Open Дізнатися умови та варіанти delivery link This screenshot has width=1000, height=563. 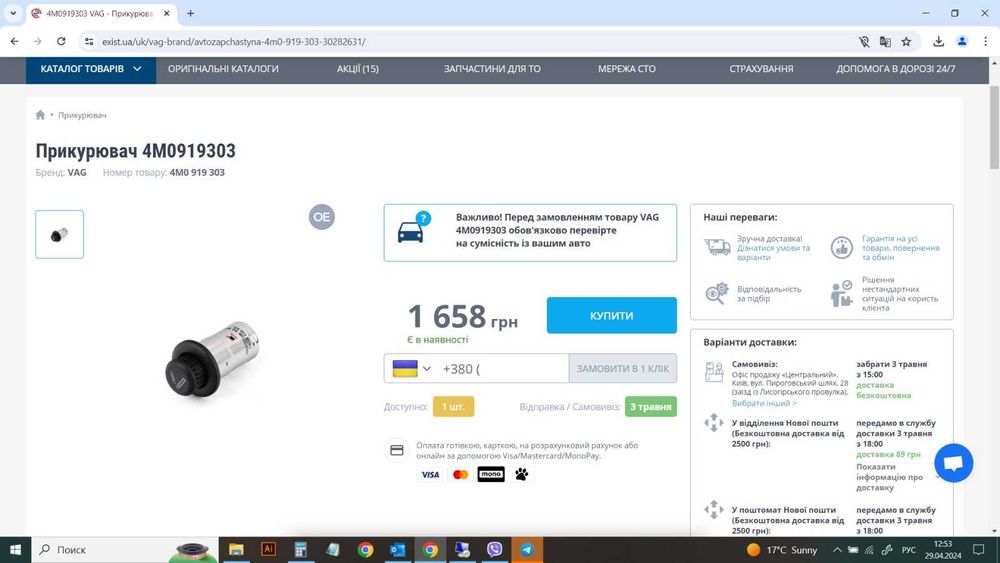coord(773,252)
